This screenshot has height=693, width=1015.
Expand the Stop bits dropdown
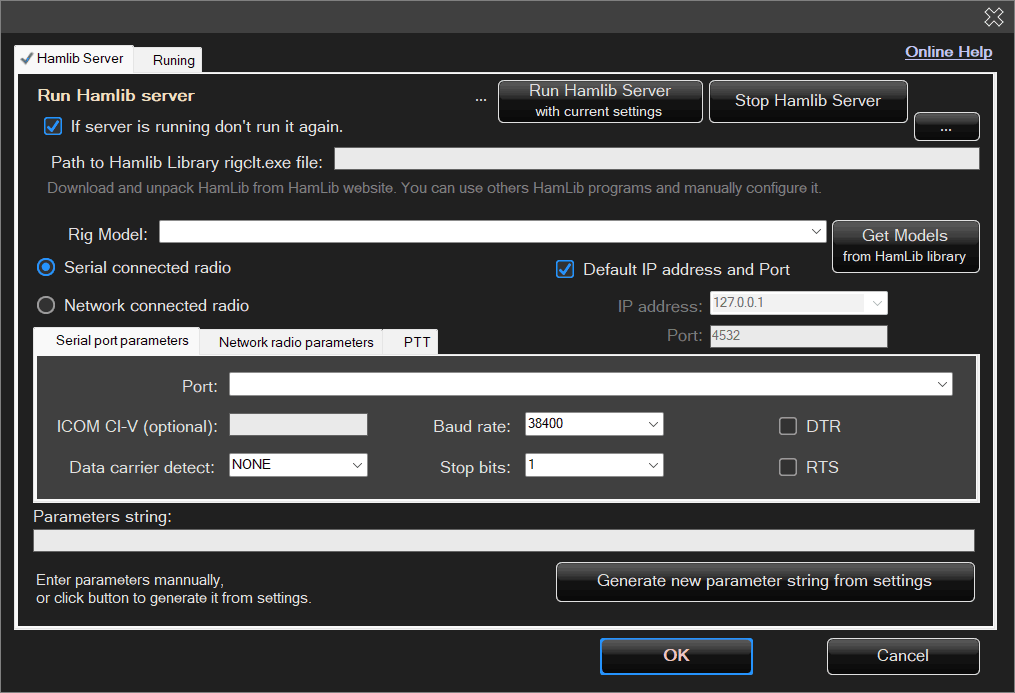(653, 466)
